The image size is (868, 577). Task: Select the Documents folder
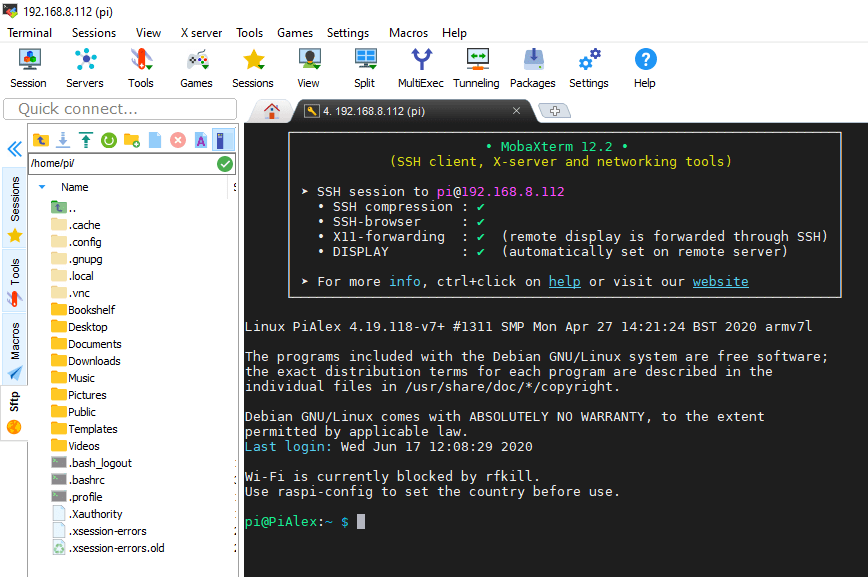click(86, 344)
